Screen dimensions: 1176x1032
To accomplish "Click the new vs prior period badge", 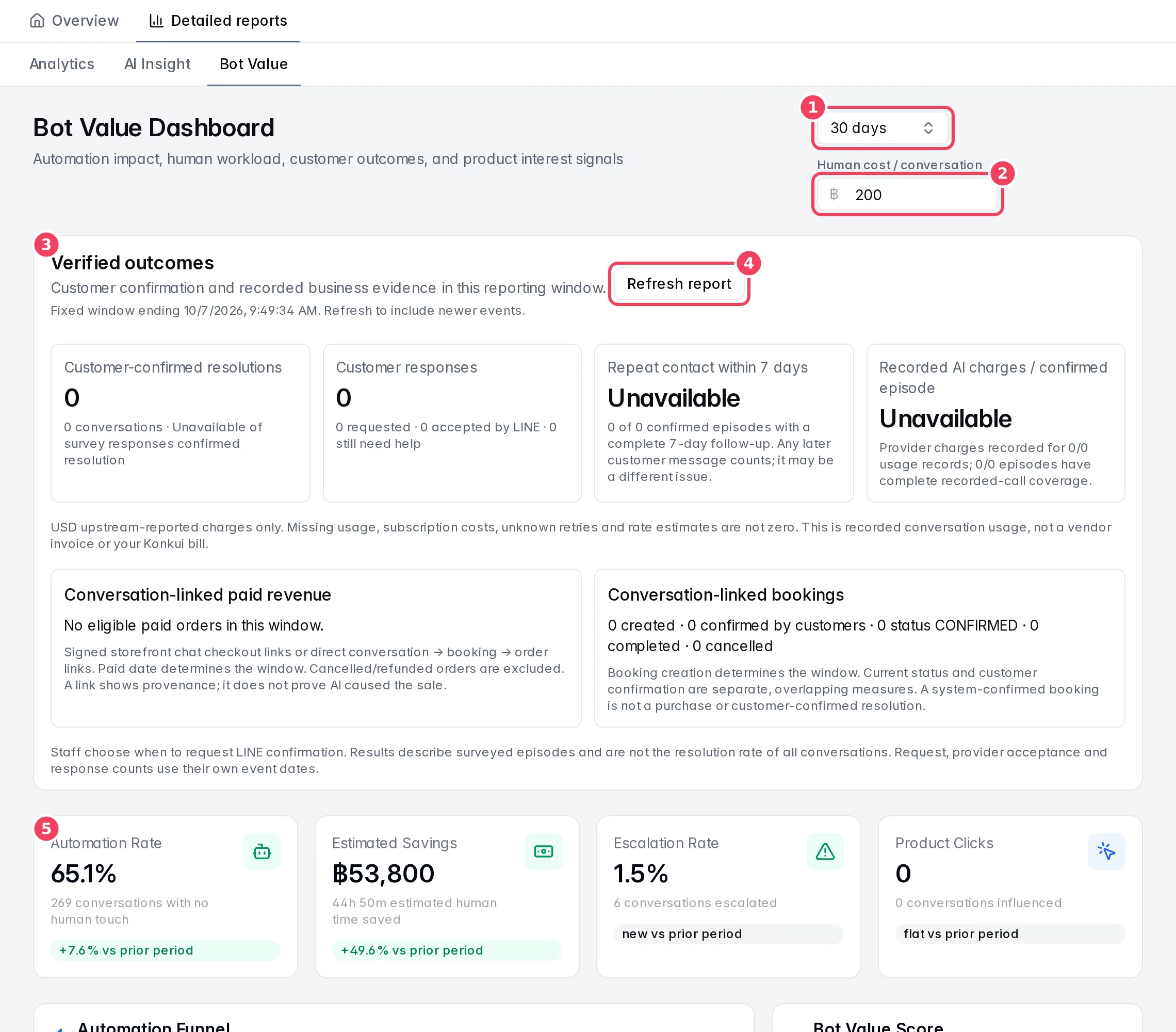I will pyautogui.click(x=728, y=933).
